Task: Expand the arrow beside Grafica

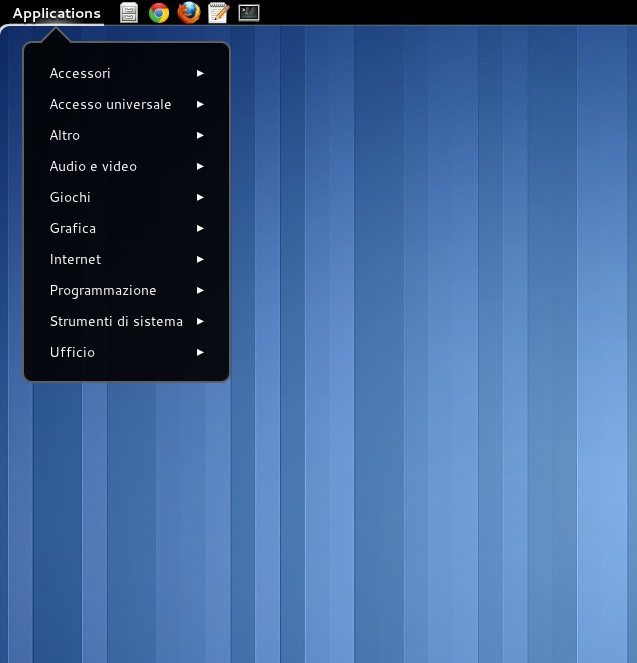Action: point(200,228)
